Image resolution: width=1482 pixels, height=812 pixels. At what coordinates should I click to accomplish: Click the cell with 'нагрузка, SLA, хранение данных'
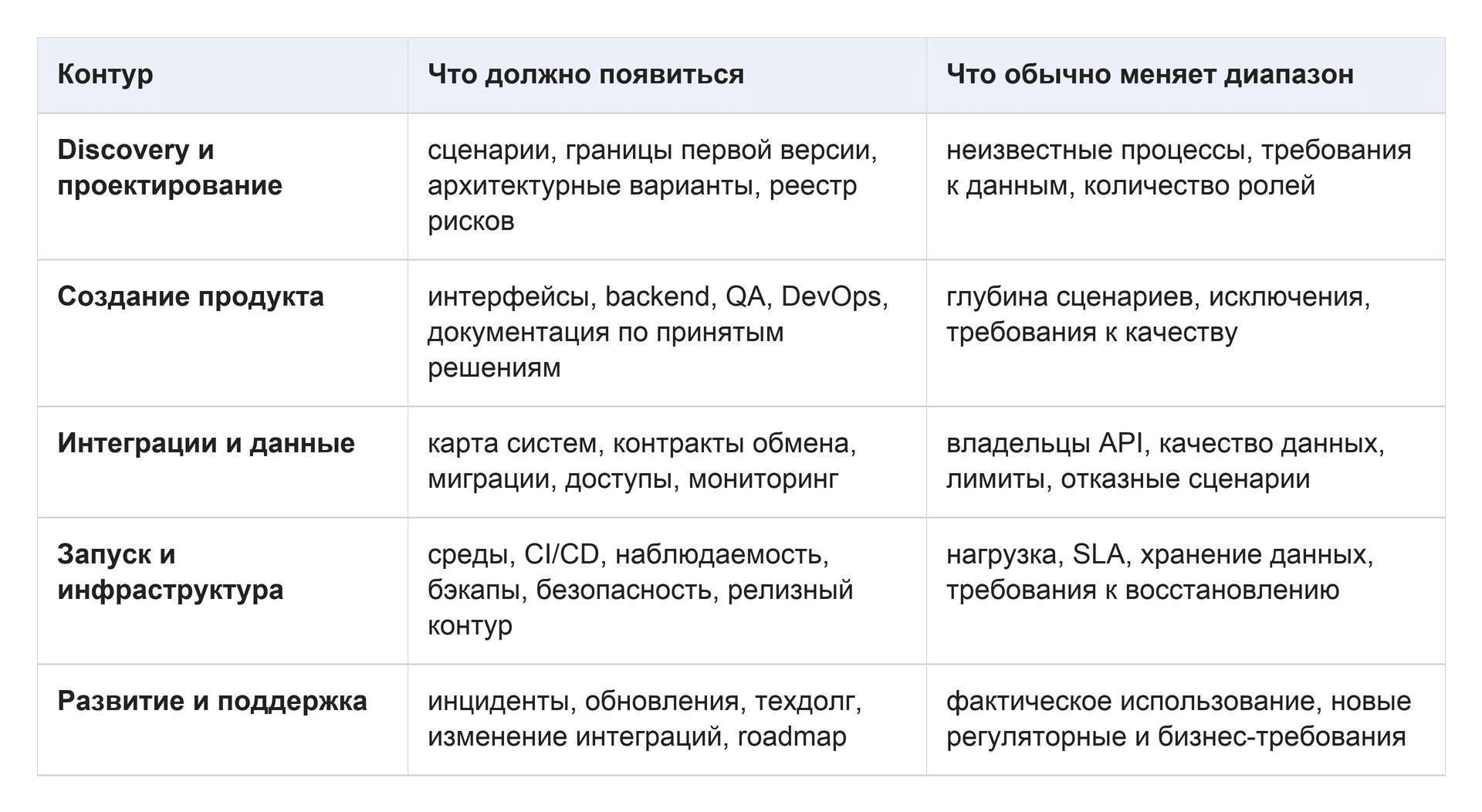point(1186,590)
